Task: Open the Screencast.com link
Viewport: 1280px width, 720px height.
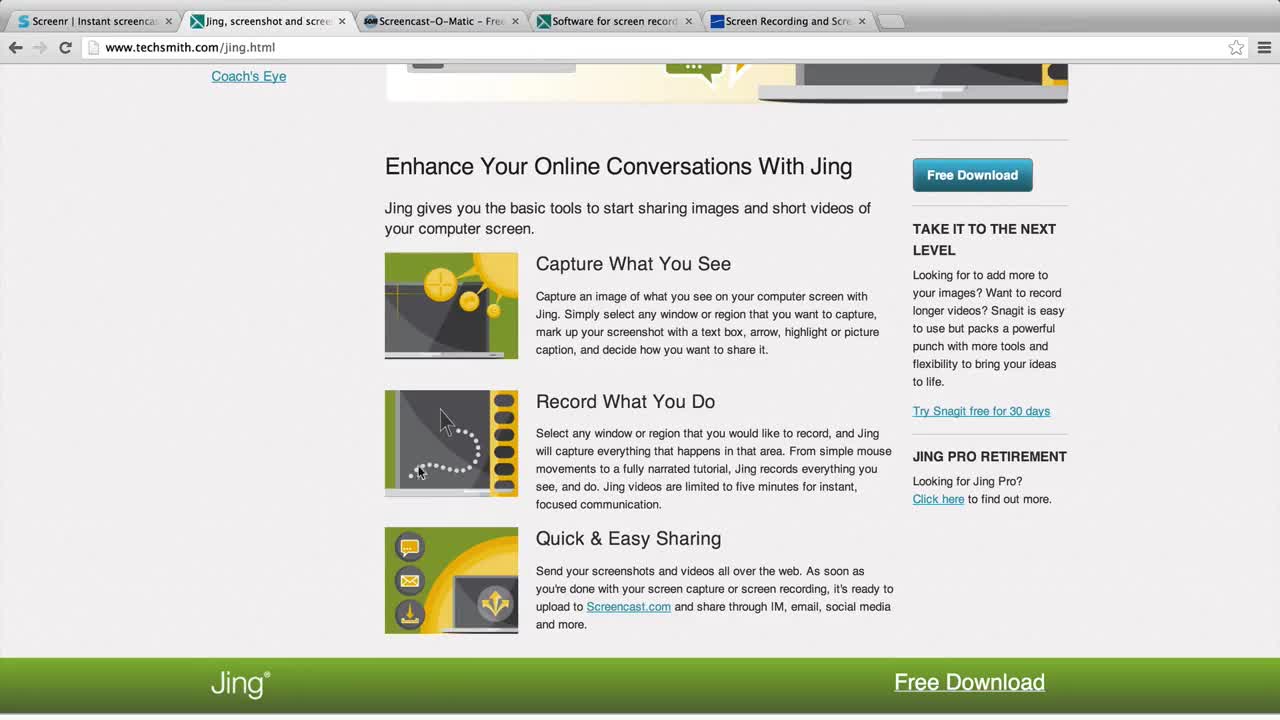Action: tap(628, 607)
